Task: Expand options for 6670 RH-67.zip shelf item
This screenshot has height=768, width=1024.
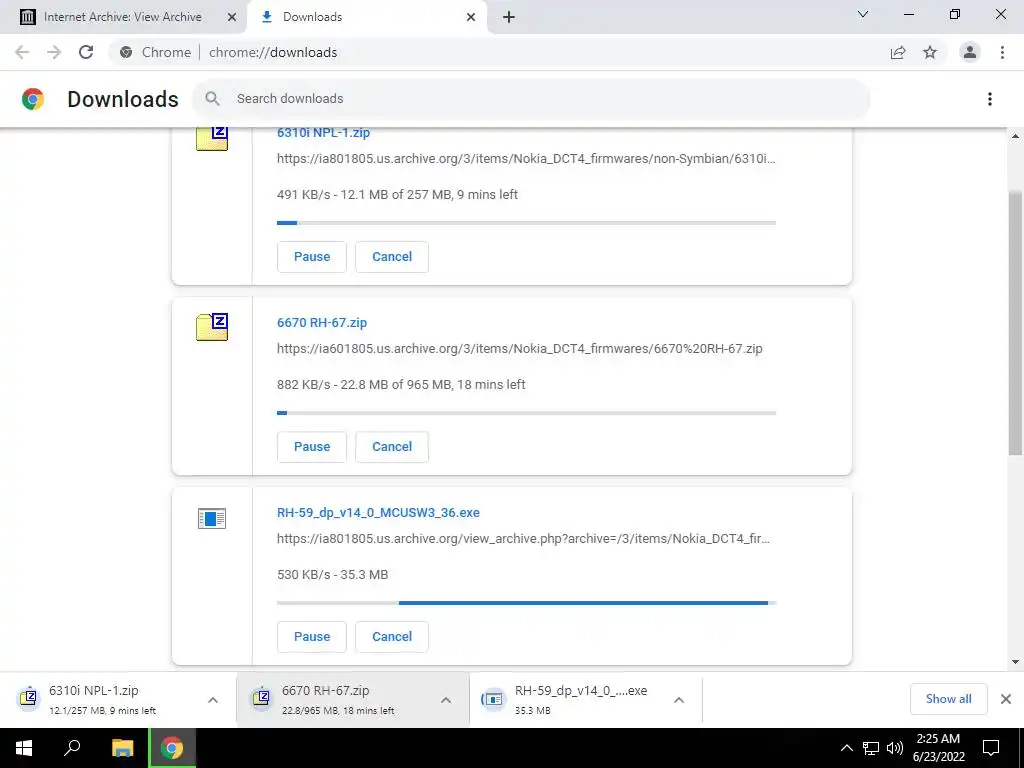Action: [x=446, y=700]
